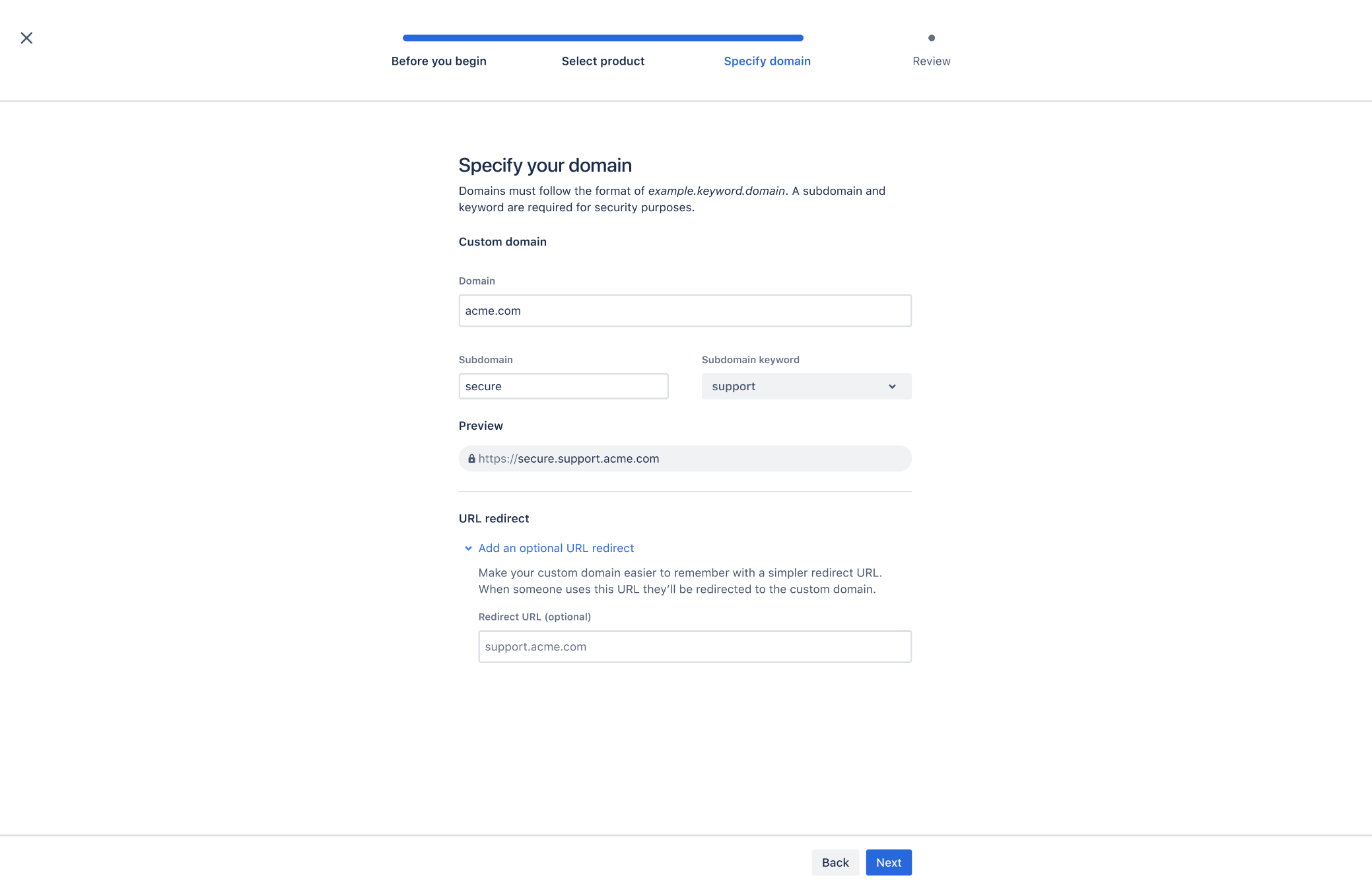Focus the Subdomain field containing secure

click(x=563, y=386)
